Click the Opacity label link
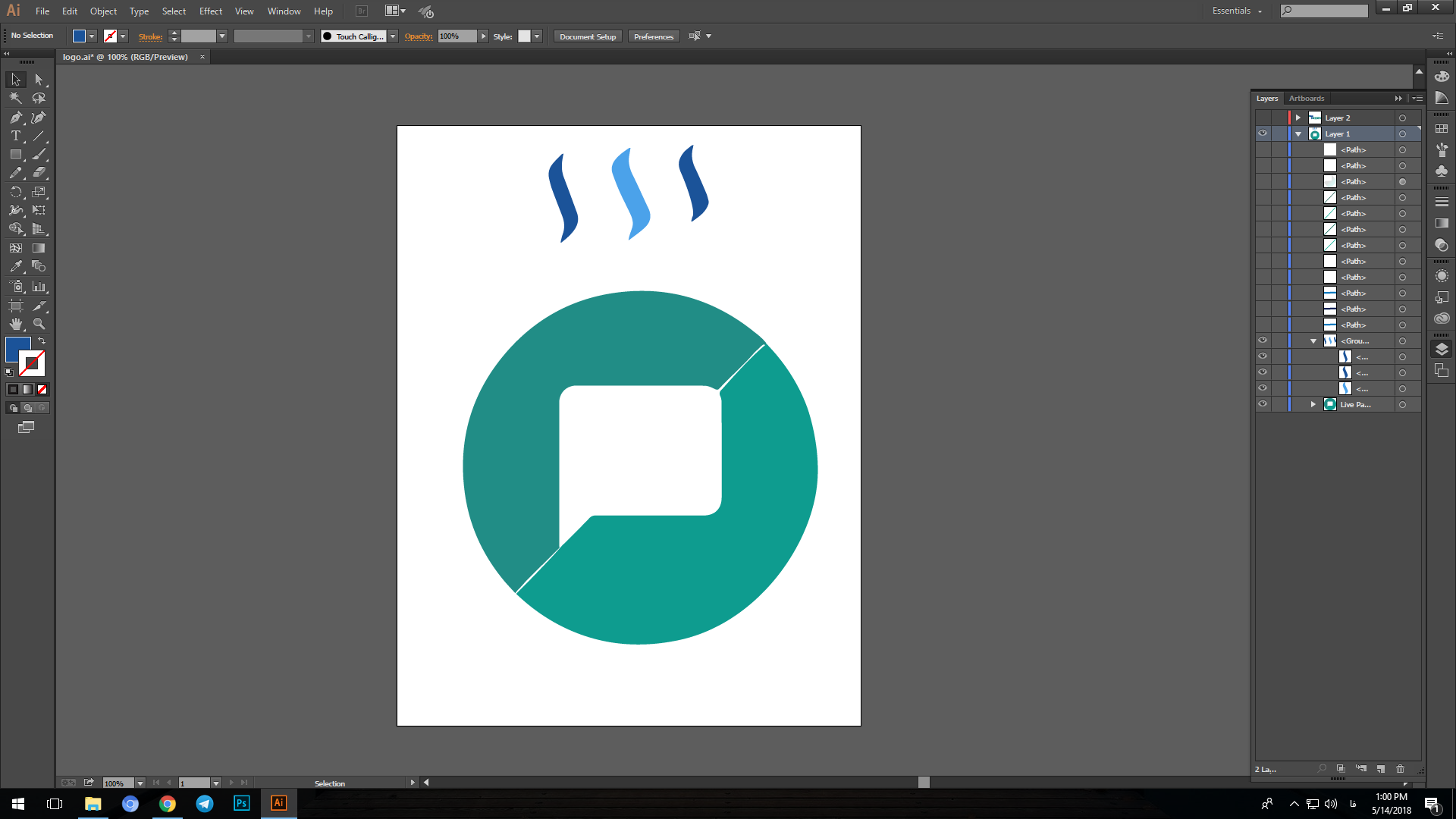This screenshot has height=819, width=1456. pyautogui.click(x=419, y=36)
